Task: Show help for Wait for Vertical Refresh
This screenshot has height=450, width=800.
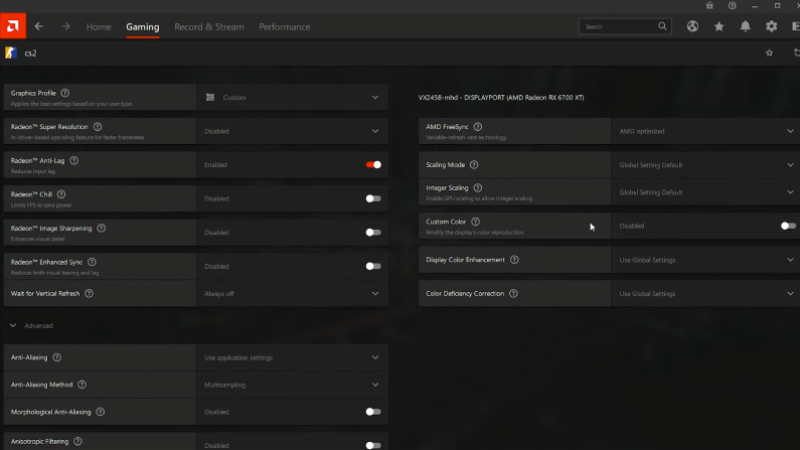Action: (x=89, y=293)
